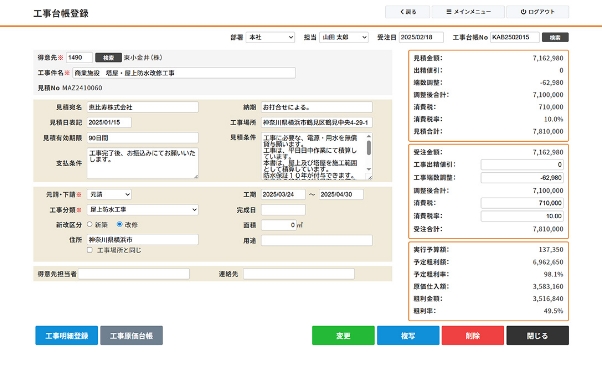Click the 工期 start date field
602x376 pixels.
(x=283, y=195)
